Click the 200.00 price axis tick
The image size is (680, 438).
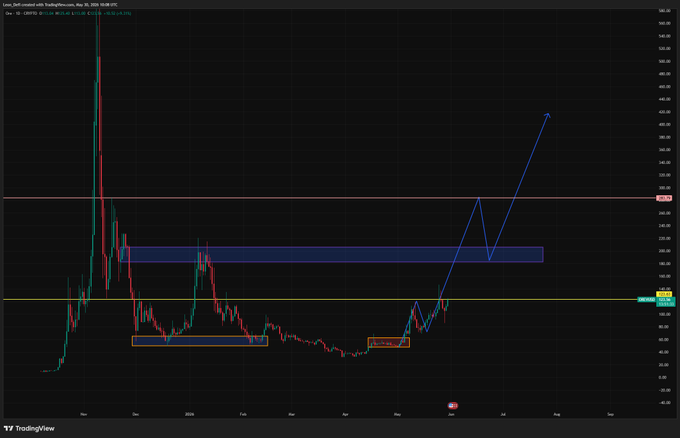tap(664, 251)
